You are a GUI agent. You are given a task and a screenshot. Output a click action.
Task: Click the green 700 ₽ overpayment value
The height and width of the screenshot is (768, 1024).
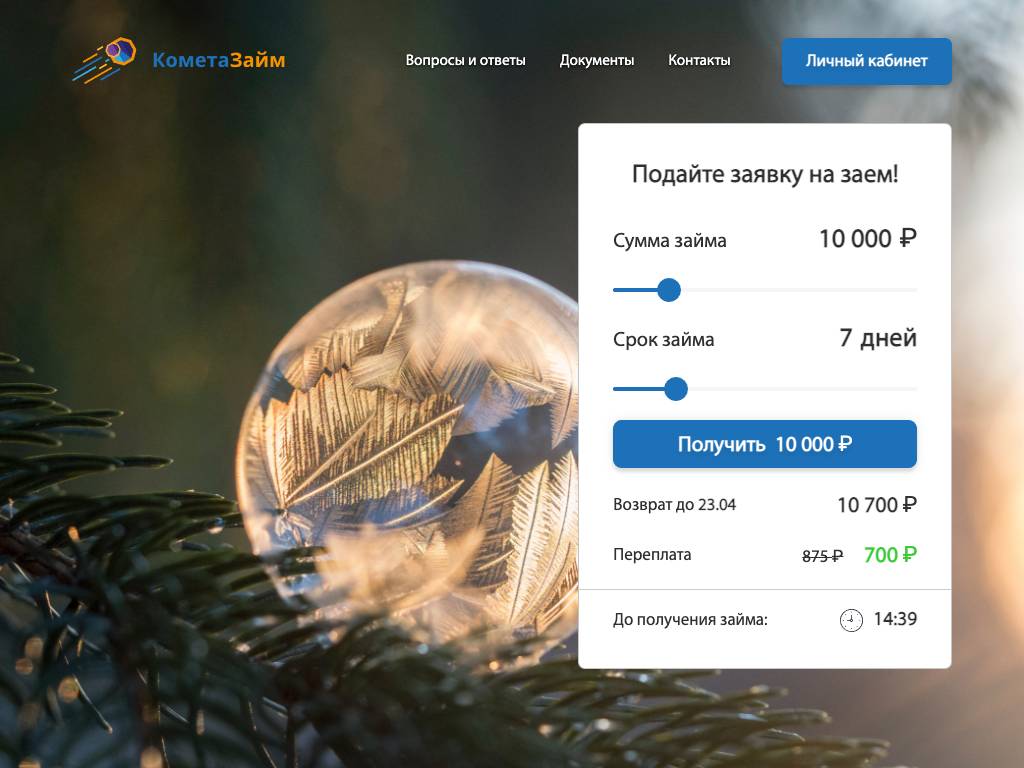(x=890, y=555)
